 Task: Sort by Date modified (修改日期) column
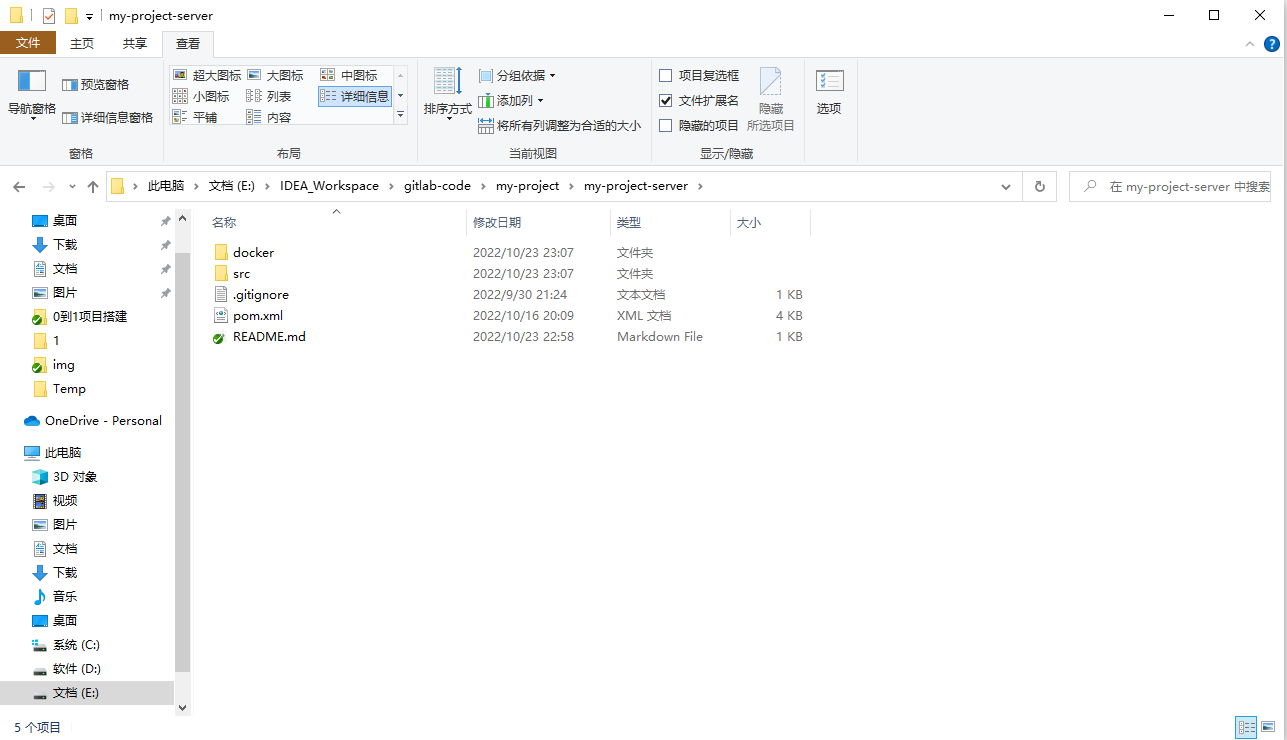538,222
